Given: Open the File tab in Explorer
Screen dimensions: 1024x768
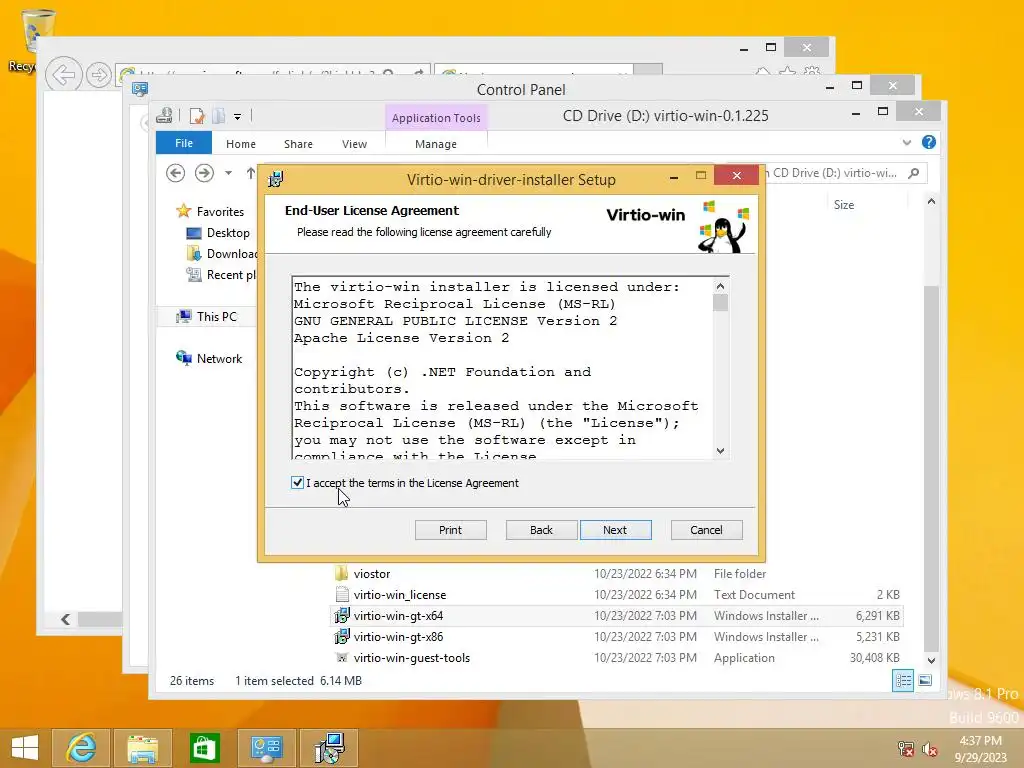Looking at the screenshot, I should (184, 143).
